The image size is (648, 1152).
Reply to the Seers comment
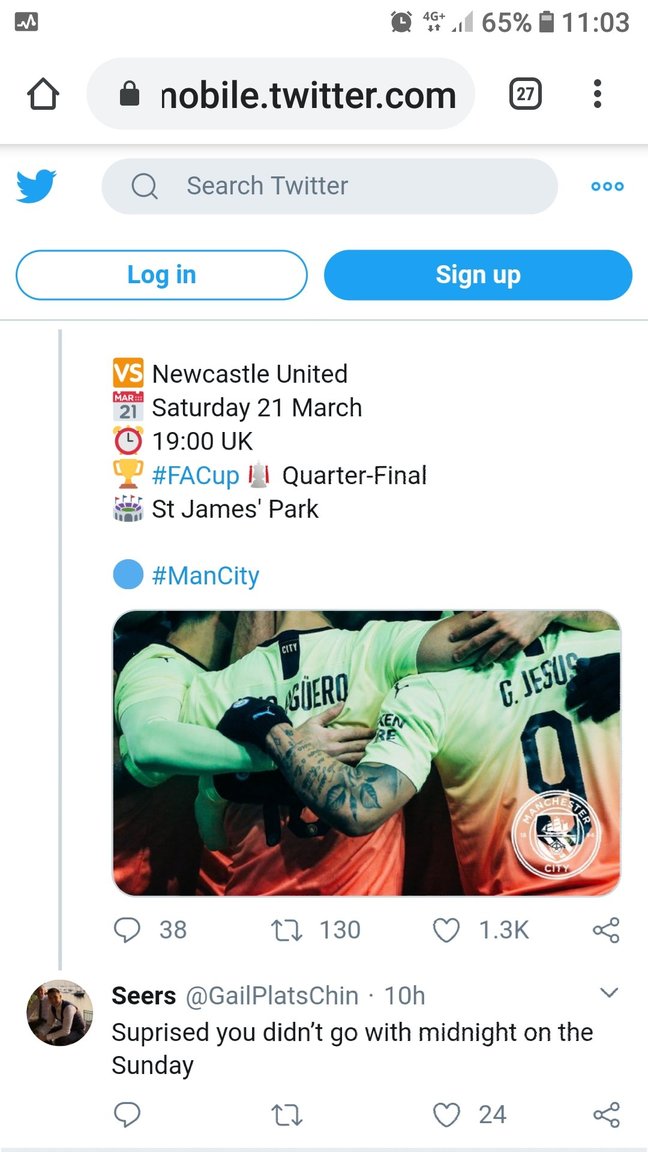(x=127, y=1114)
